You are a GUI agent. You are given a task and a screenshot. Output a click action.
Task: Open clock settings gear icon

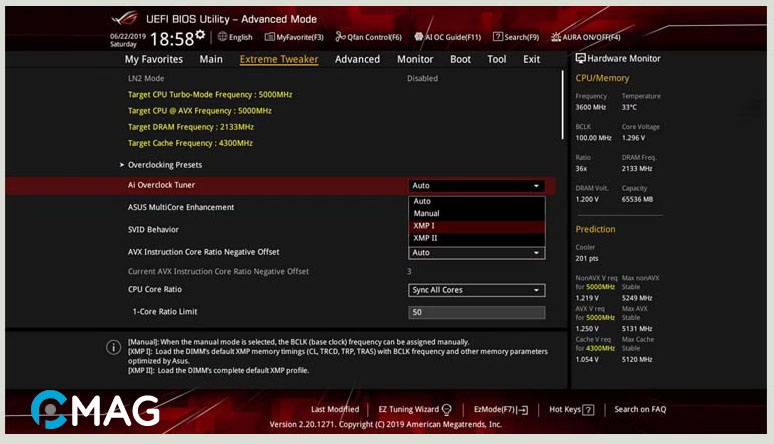click(200, 34)
